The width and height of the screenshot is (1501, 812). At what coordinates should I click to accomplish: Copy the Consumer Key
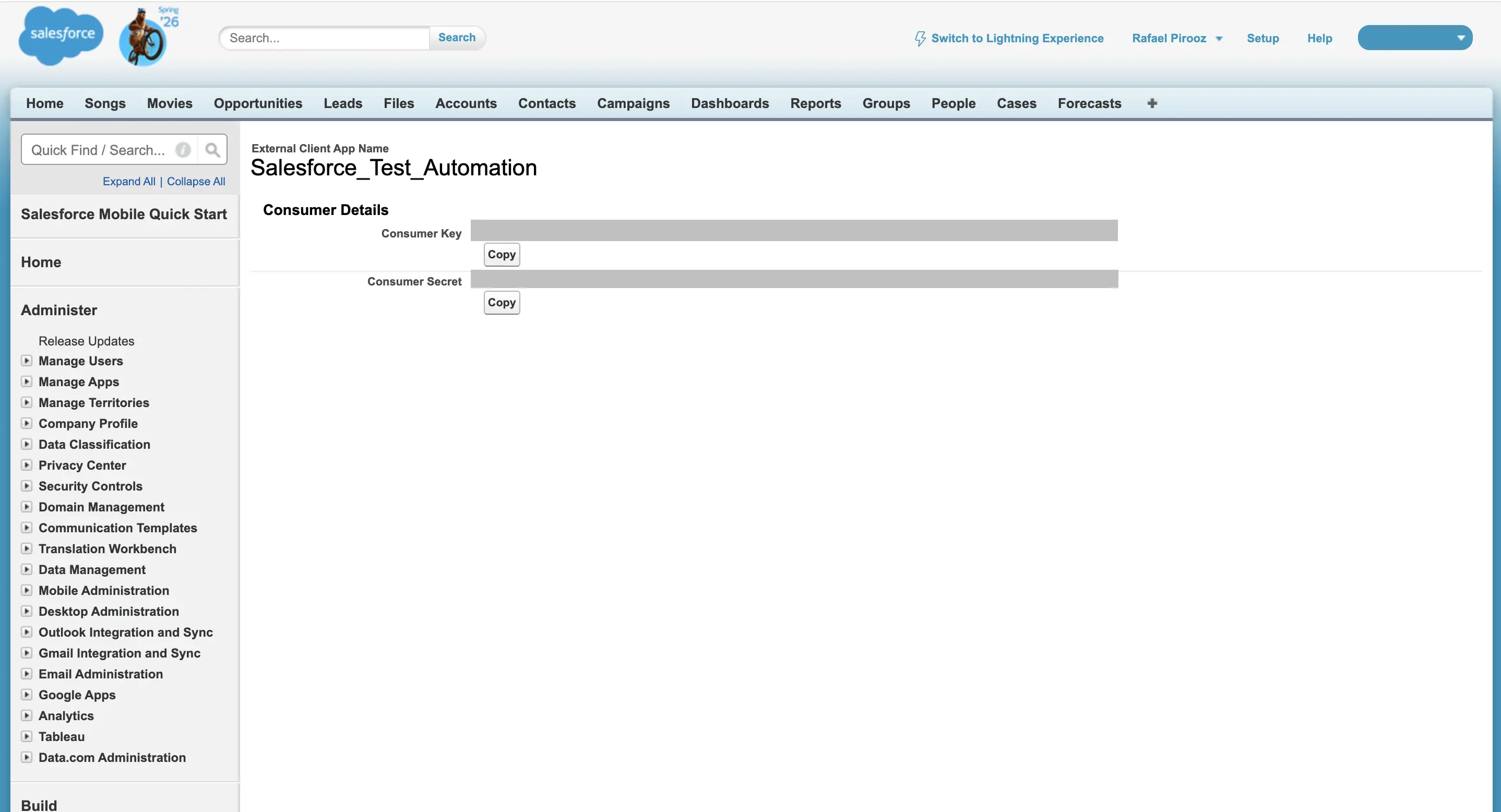pos(501,255)
